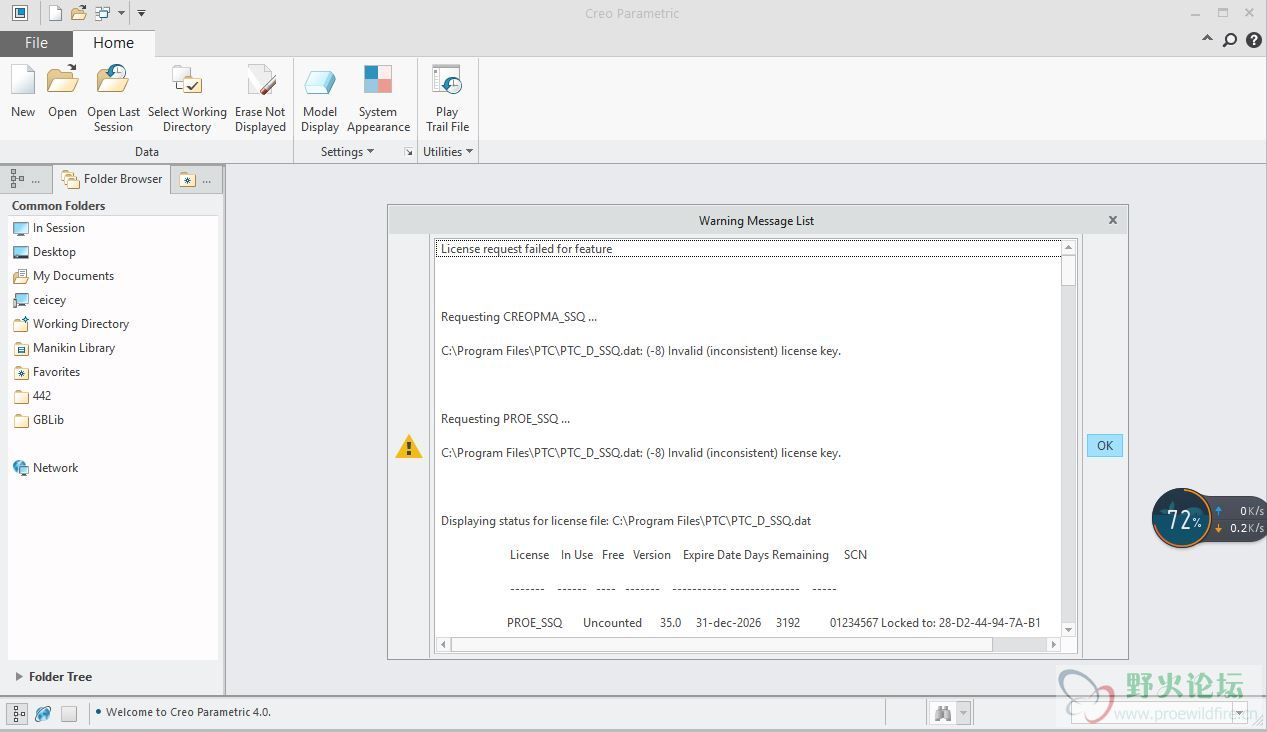1267x732 pixels.
Task: Click the horizontal scroll right arrow
Action: [x=1053, y=645]
